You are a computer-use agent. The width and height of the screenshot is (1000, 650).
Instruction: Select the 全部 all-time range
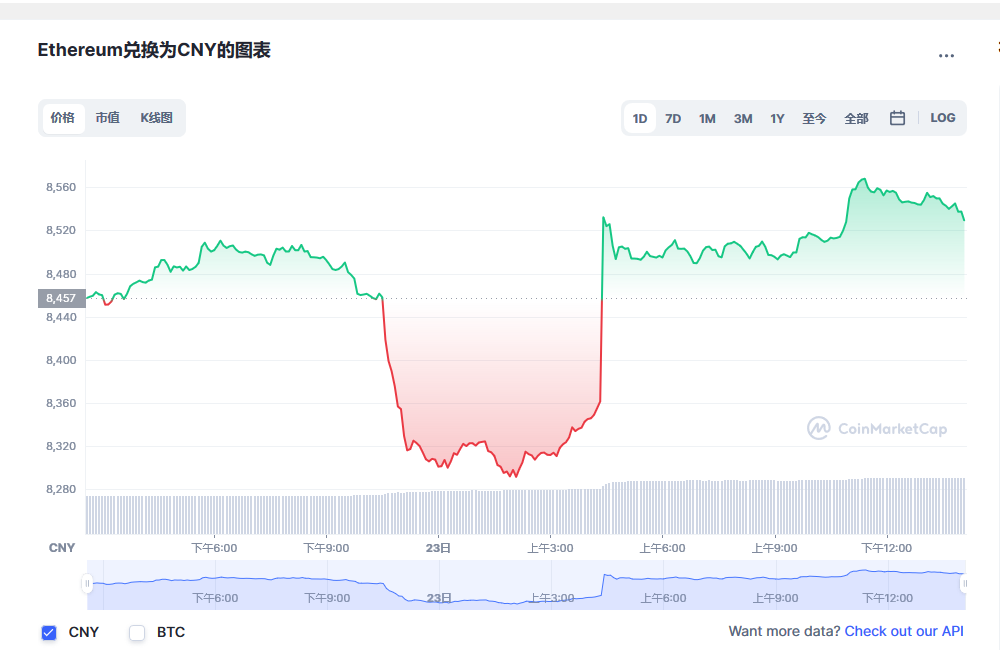857,119
